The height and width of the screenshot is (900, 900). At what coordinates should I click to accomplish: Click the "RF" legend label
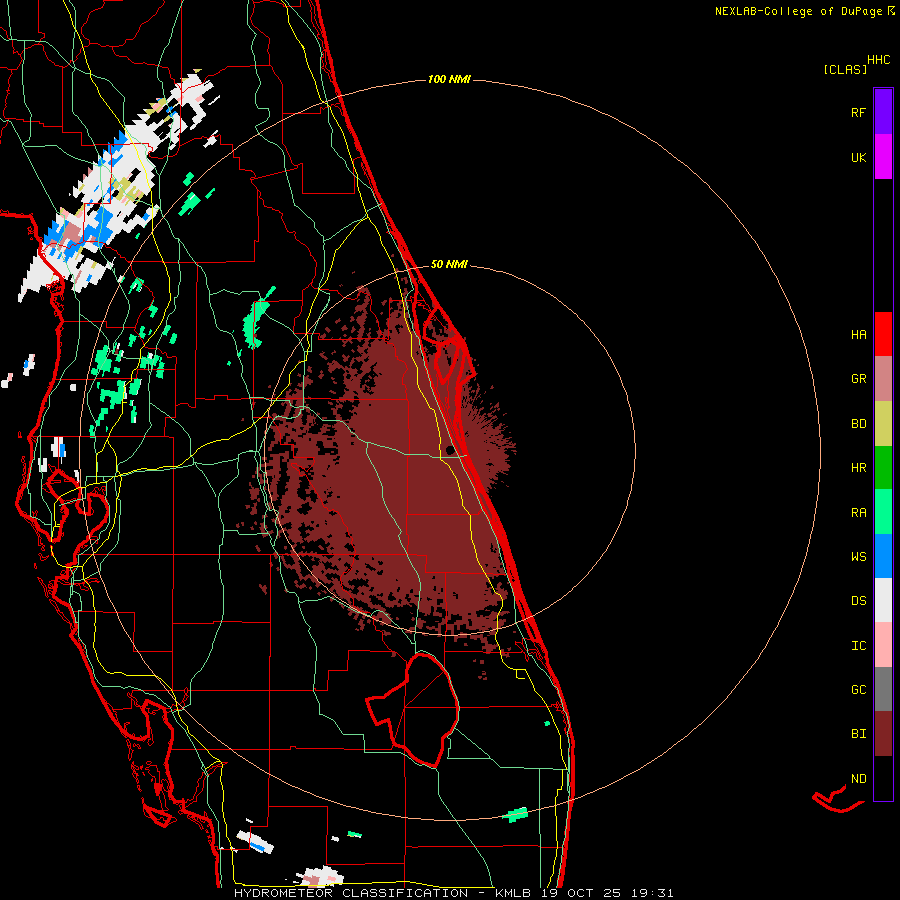pyautogui.click(x=858, y=112)
